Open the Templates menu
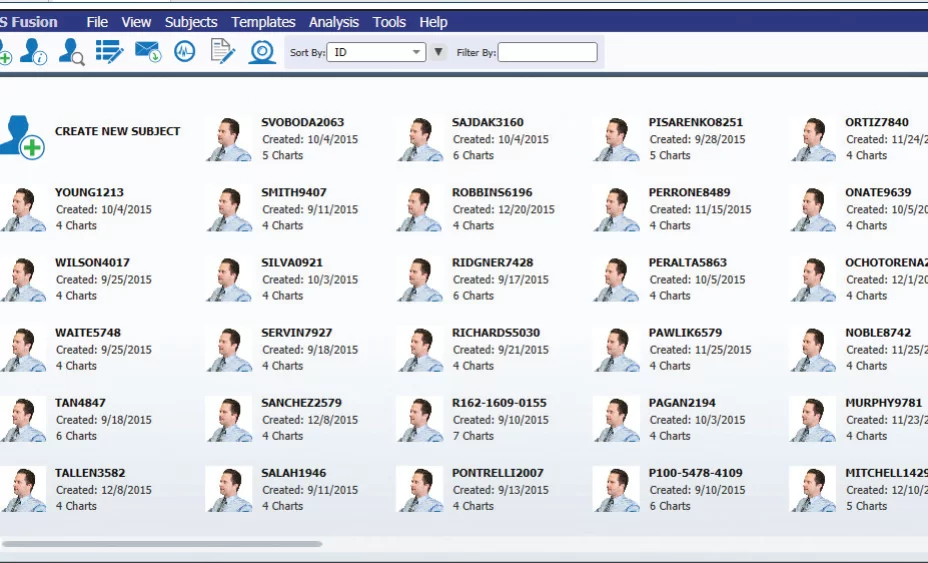The height and width of the screenshot is (563, 928). (x=263, y=22)
